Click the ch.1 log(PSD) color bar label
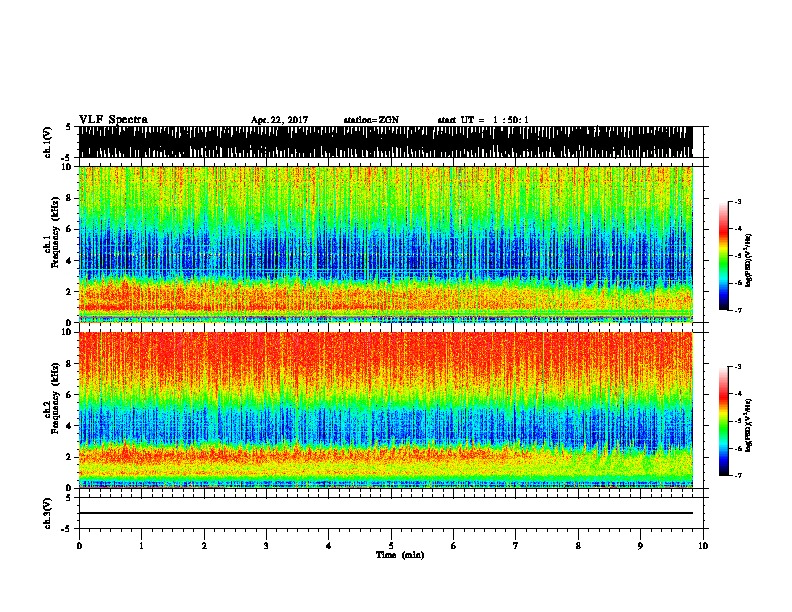The height and width of the screenshot is (612, 792). pyautogui.click(x=748, y=260)
